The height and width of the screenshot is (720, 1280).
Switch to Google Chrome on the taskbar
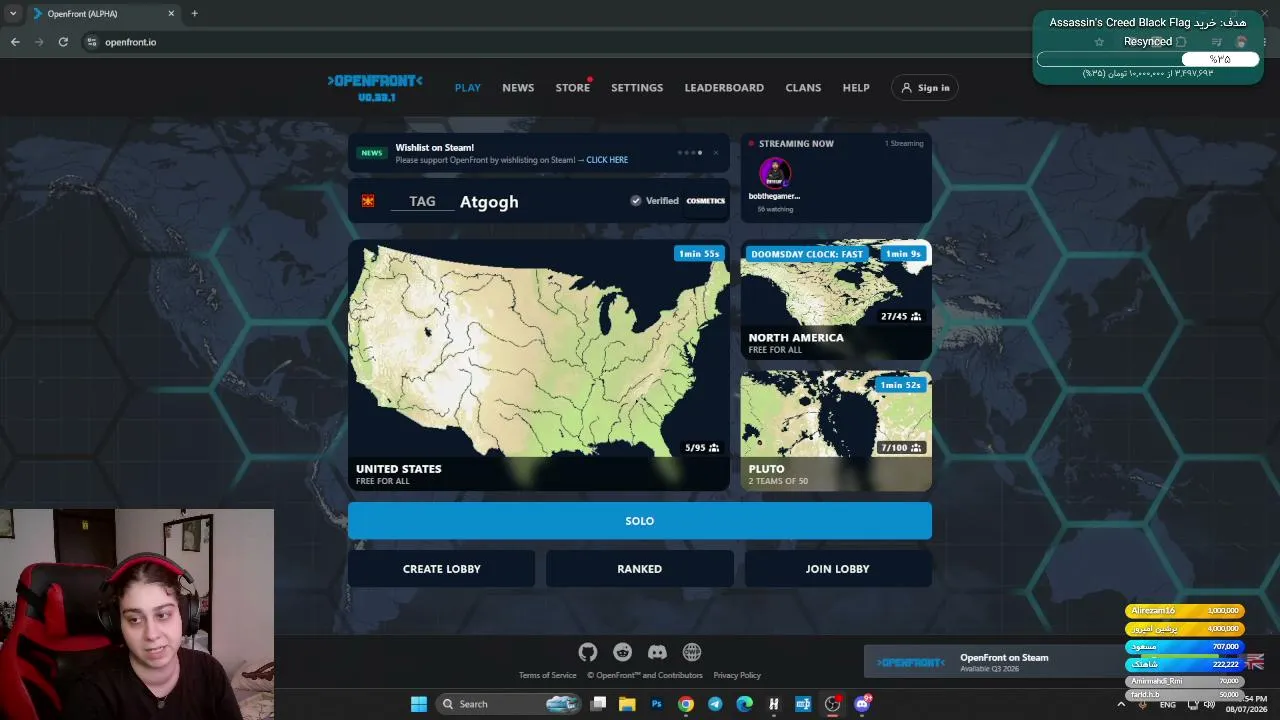click(685, 704)
